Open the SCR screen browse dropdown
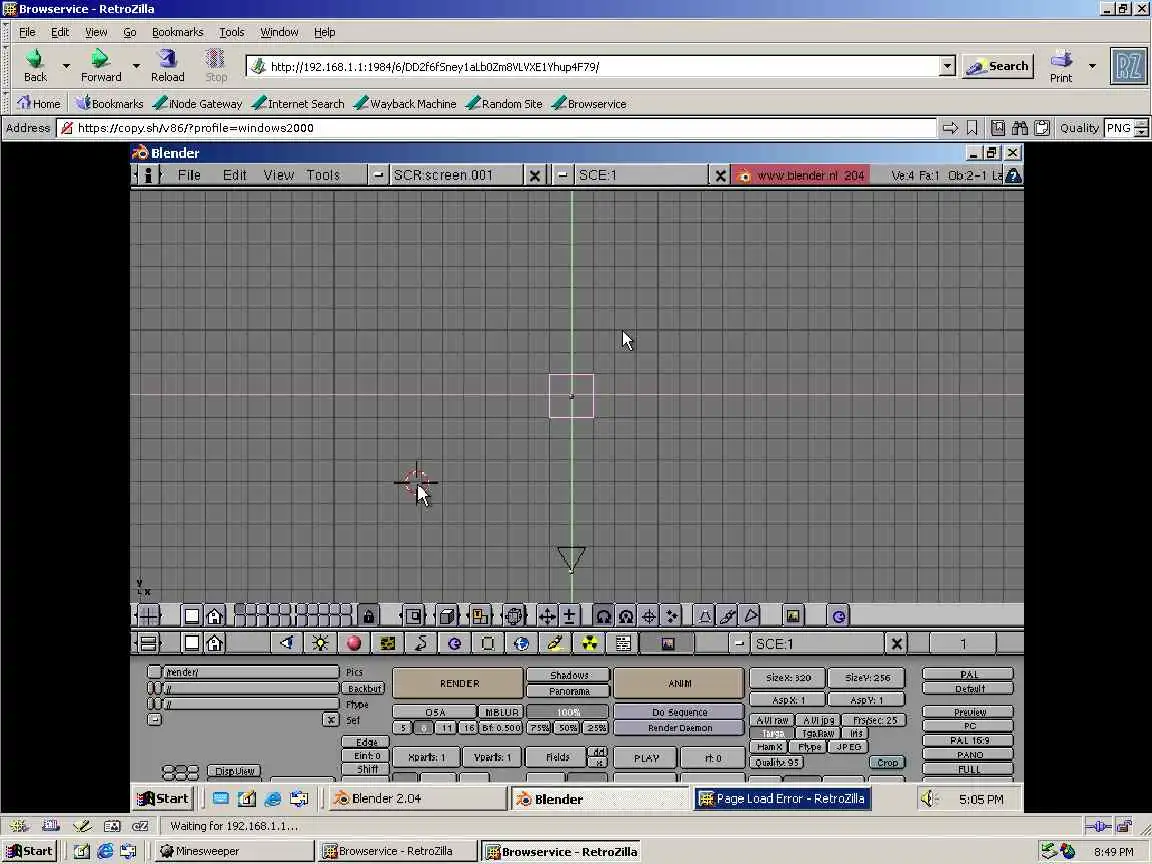The width and height of the screenshot is (1152, 864). (378, 175)
